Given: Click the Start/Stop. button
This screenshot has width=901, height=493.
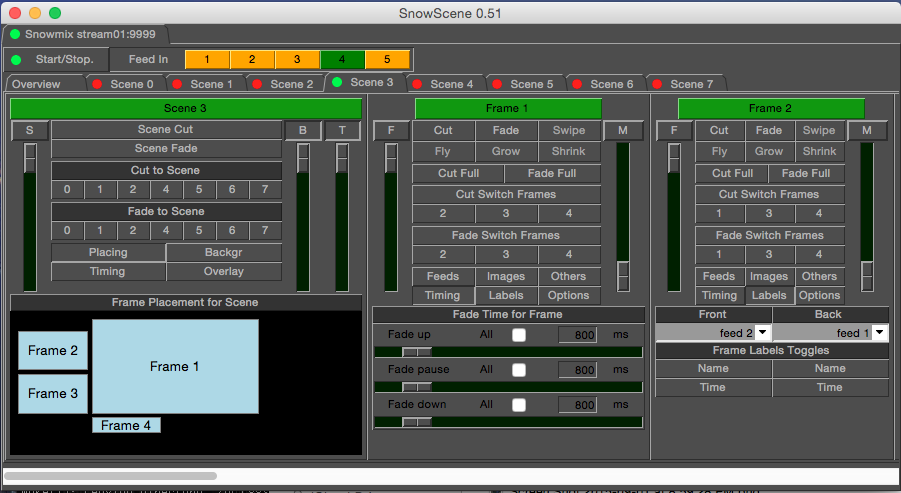Looking at the screenshot, I should [x=57, y=59].
